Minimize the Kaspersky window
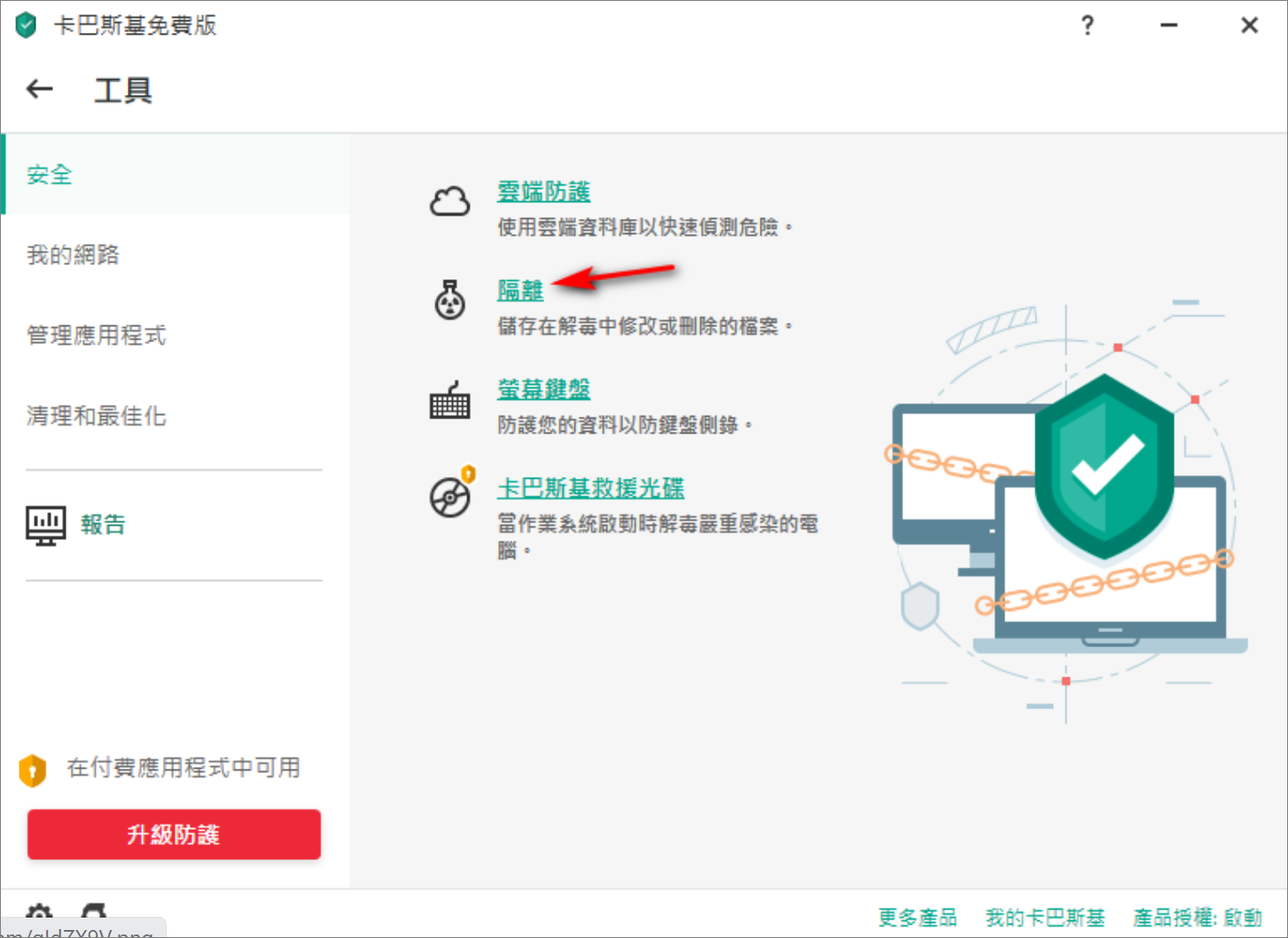The width and height of the screenshot is (1288, 938). coord(1169,25)
